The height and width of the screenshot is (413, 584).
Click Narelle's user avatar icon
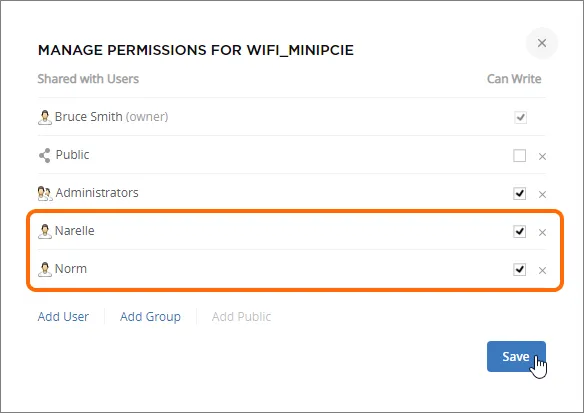pyautogui.click(x=45, y=231)
